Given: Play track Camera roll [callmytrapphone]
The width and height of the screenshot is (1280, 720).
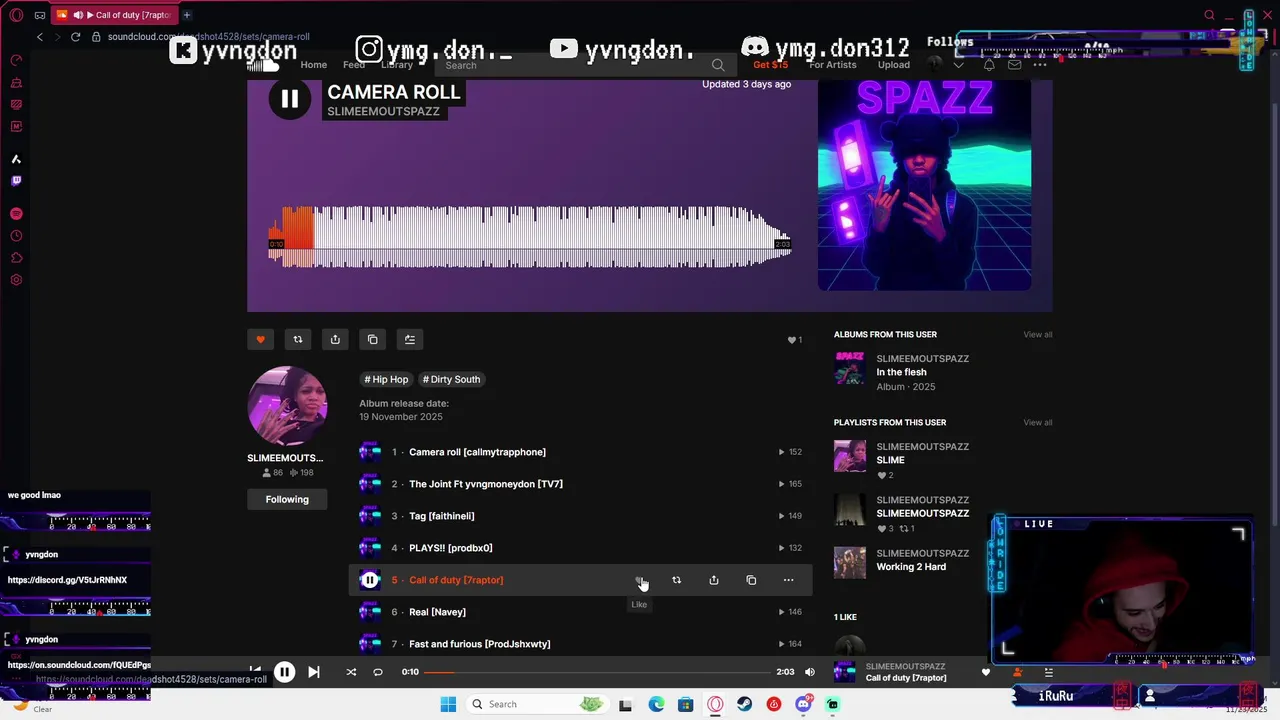Looking at the screenshot, I should coord(477,452).
